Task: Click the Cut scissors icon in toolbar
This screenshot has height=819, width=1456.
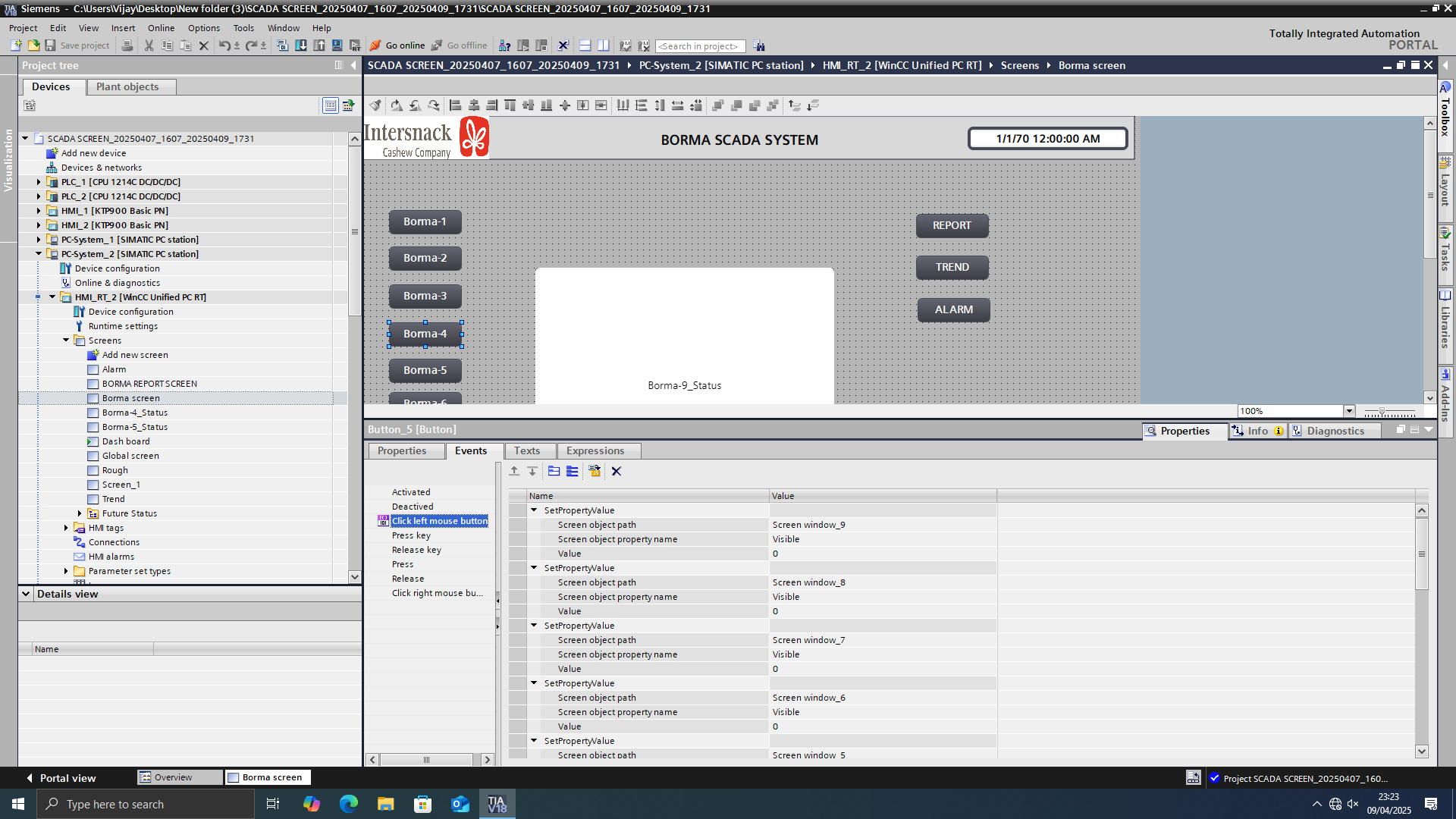Action: [149, 45]
